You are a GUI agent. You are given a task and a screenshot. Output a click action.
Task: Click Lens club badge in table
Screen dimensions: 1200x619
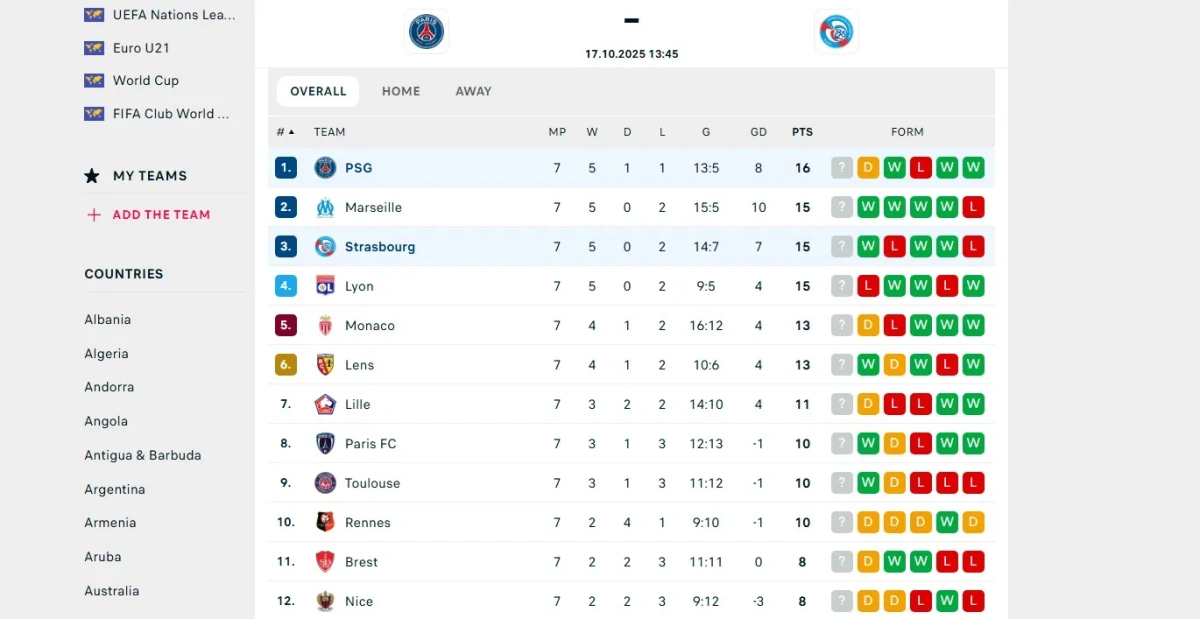325,365
